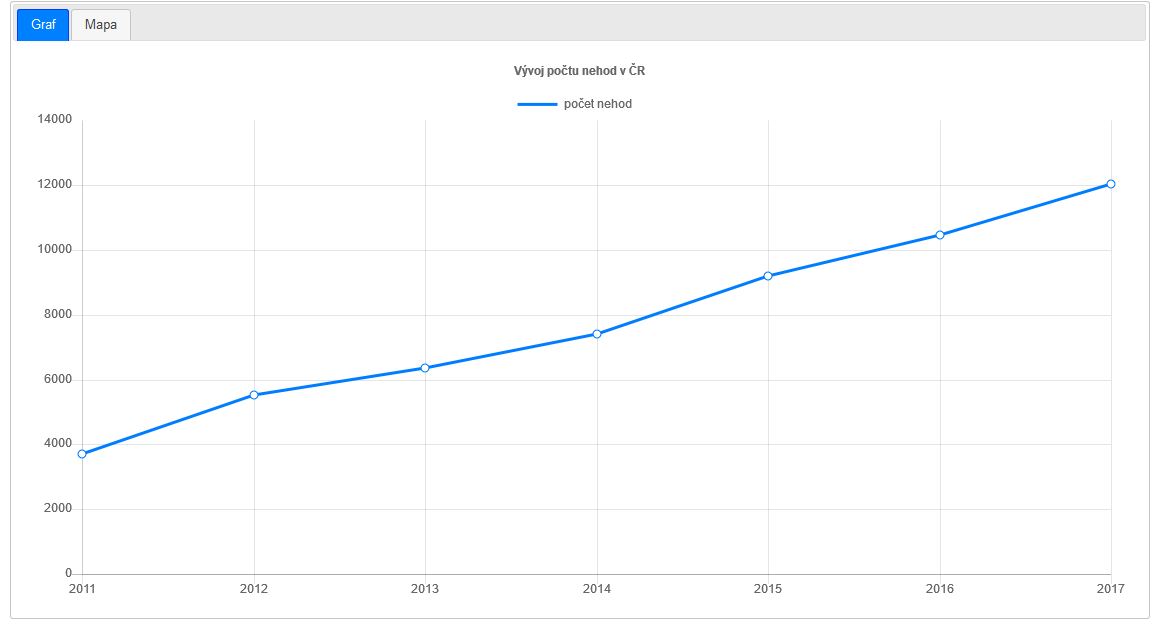1162x628 pixels.
Task: Pick the 2015 data point on the chart
Action: coord(768,276)
